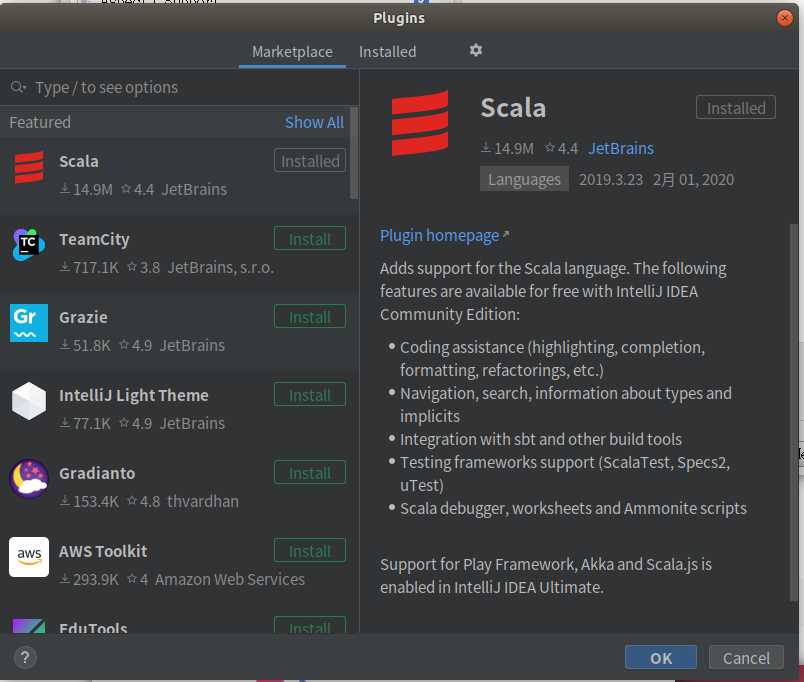Focus the plugin search field
Screen dimensions: 804x682
(179, 88)
